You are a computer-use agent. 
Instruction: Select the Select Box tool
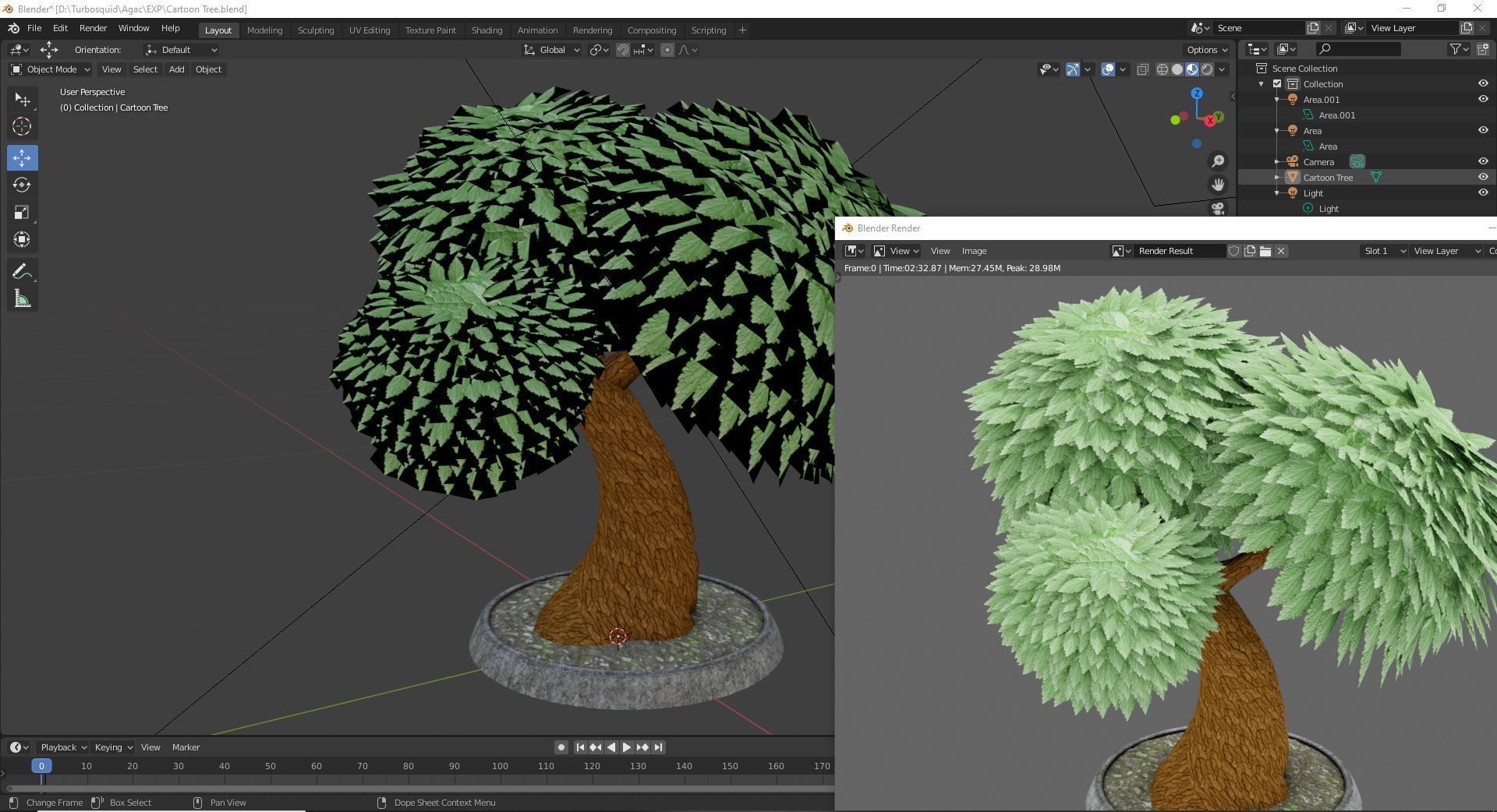22,100
